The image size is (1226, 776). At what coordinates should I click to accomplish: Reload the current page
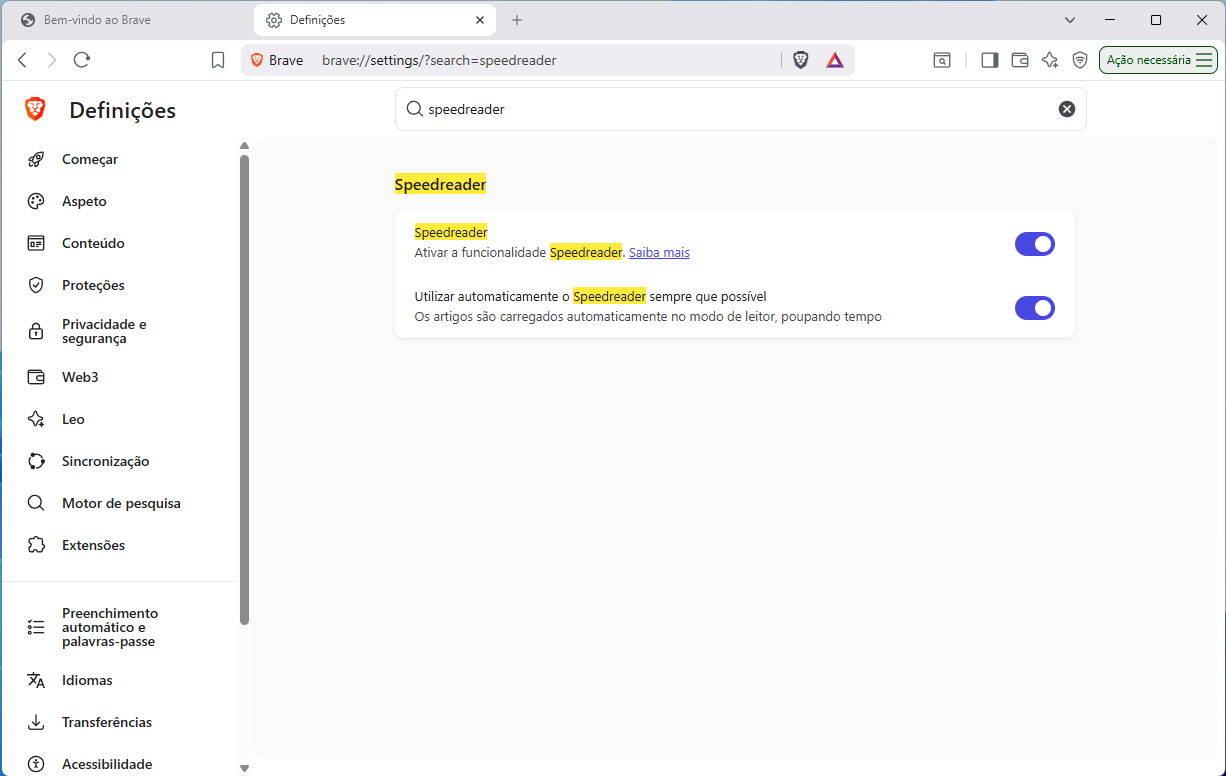coord(82,60)
